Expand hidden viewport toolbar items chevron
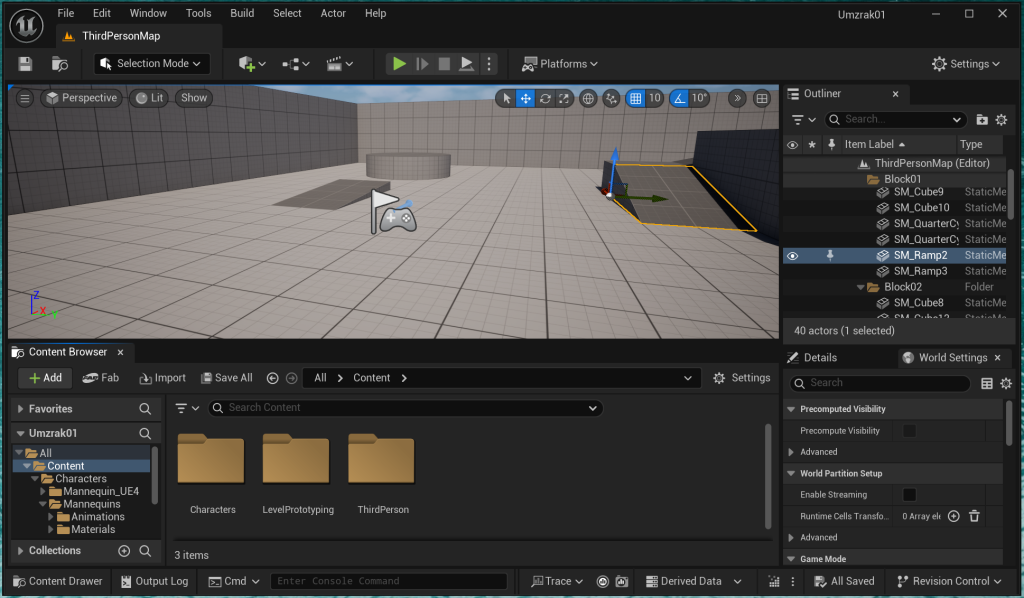Image resolution: width=1024 pixels, height=598 pixels. (737, 99)
